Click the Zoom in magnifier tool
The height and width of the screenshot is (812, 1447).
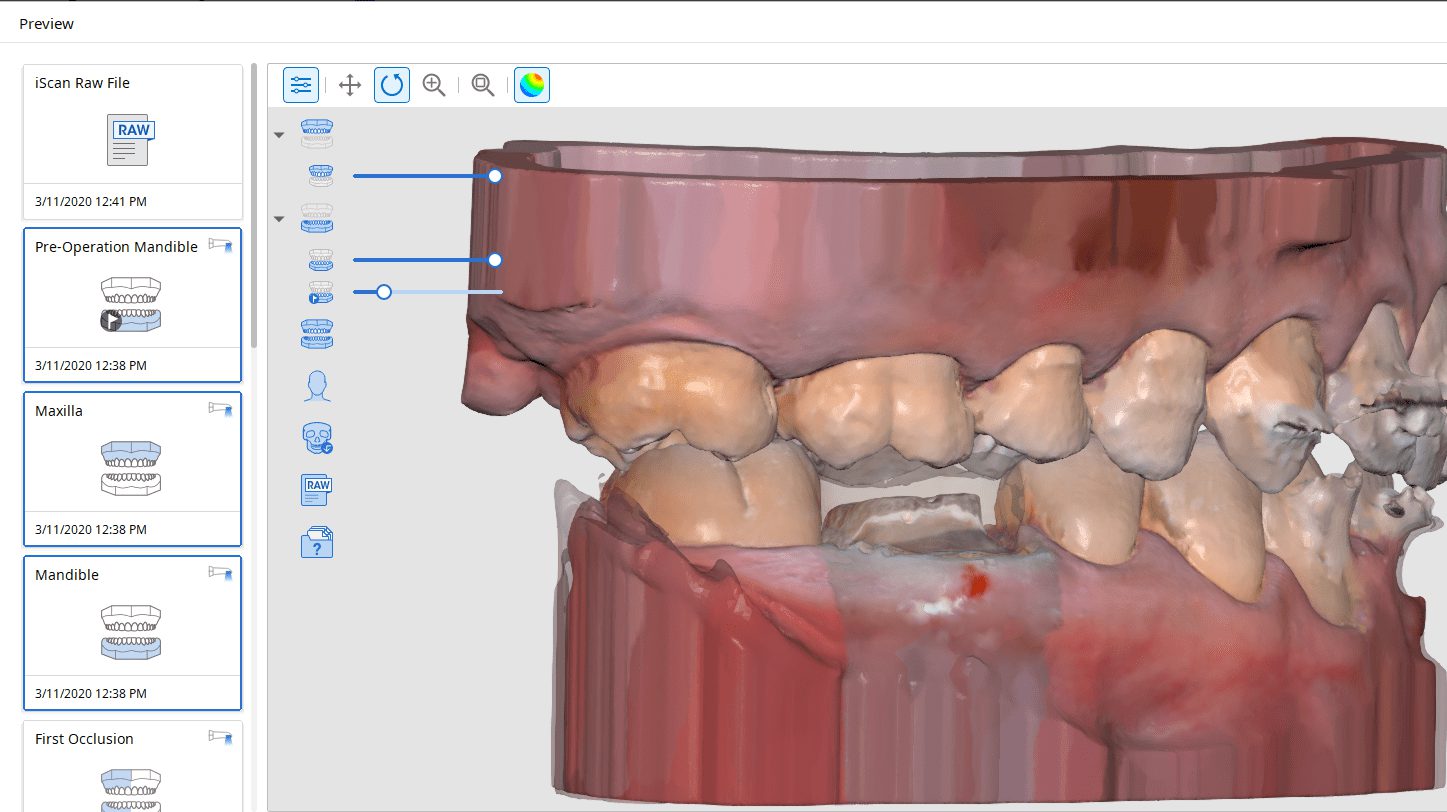click(434, 85)
